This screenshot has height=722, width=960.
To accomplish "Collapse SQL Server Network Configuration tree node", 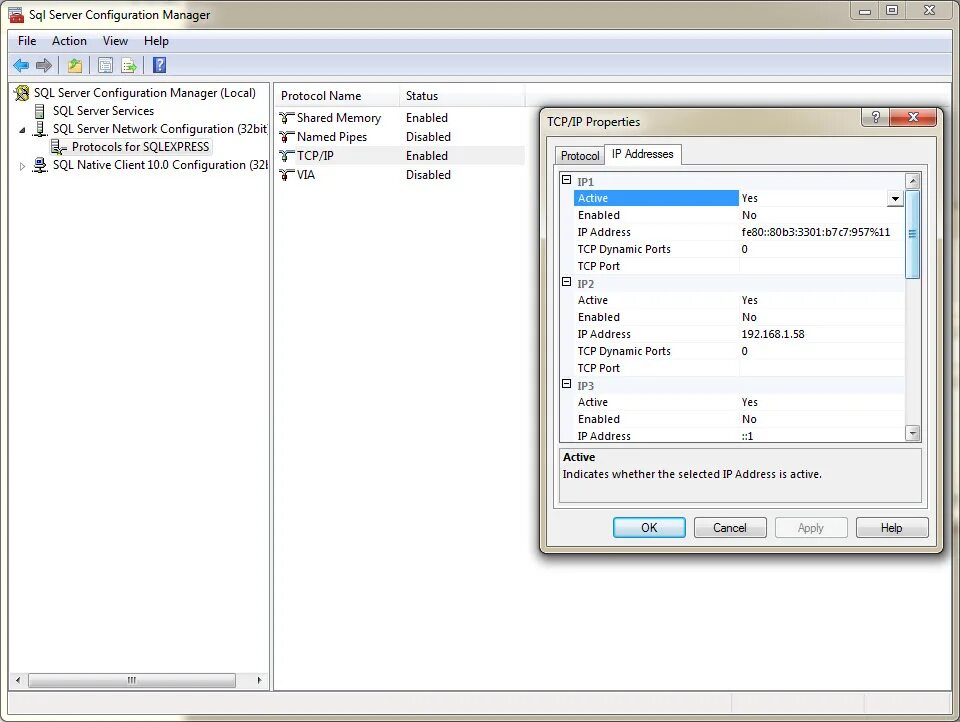I will (23, 130).
